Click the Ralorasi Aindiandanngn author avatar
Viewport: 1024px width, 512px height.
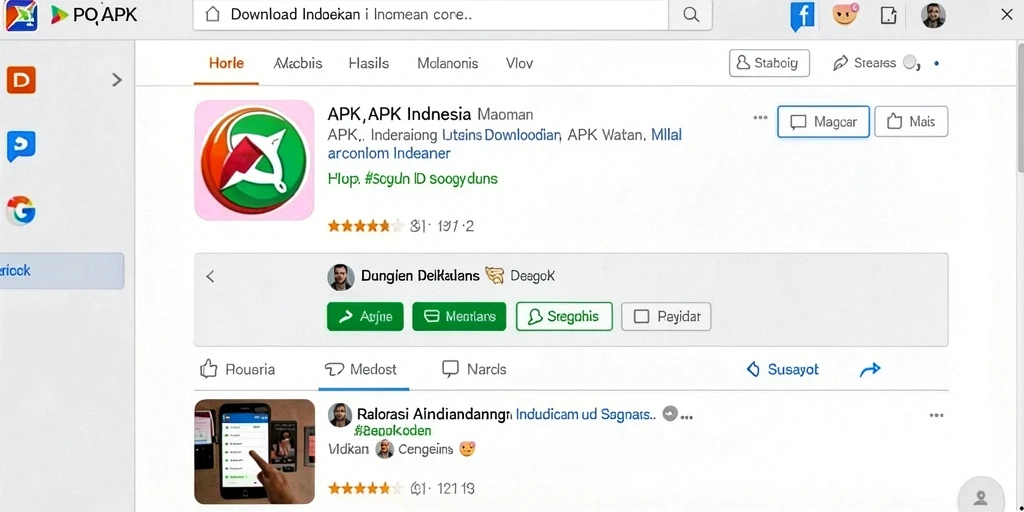340,414
